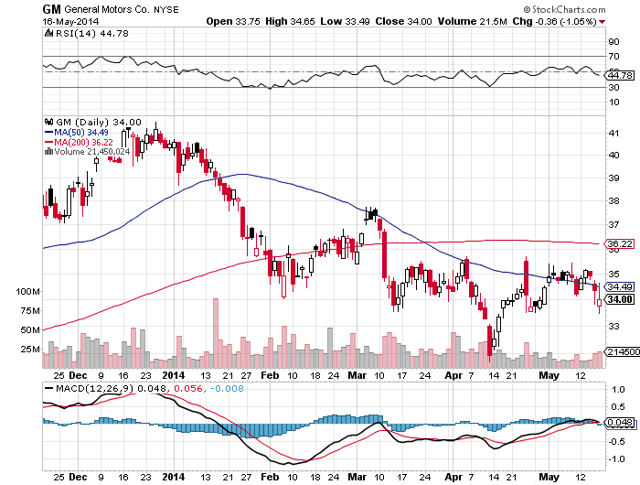Click the 44.78 RSI axis tag
The image size is (640, 485).
tap(620, 76)
